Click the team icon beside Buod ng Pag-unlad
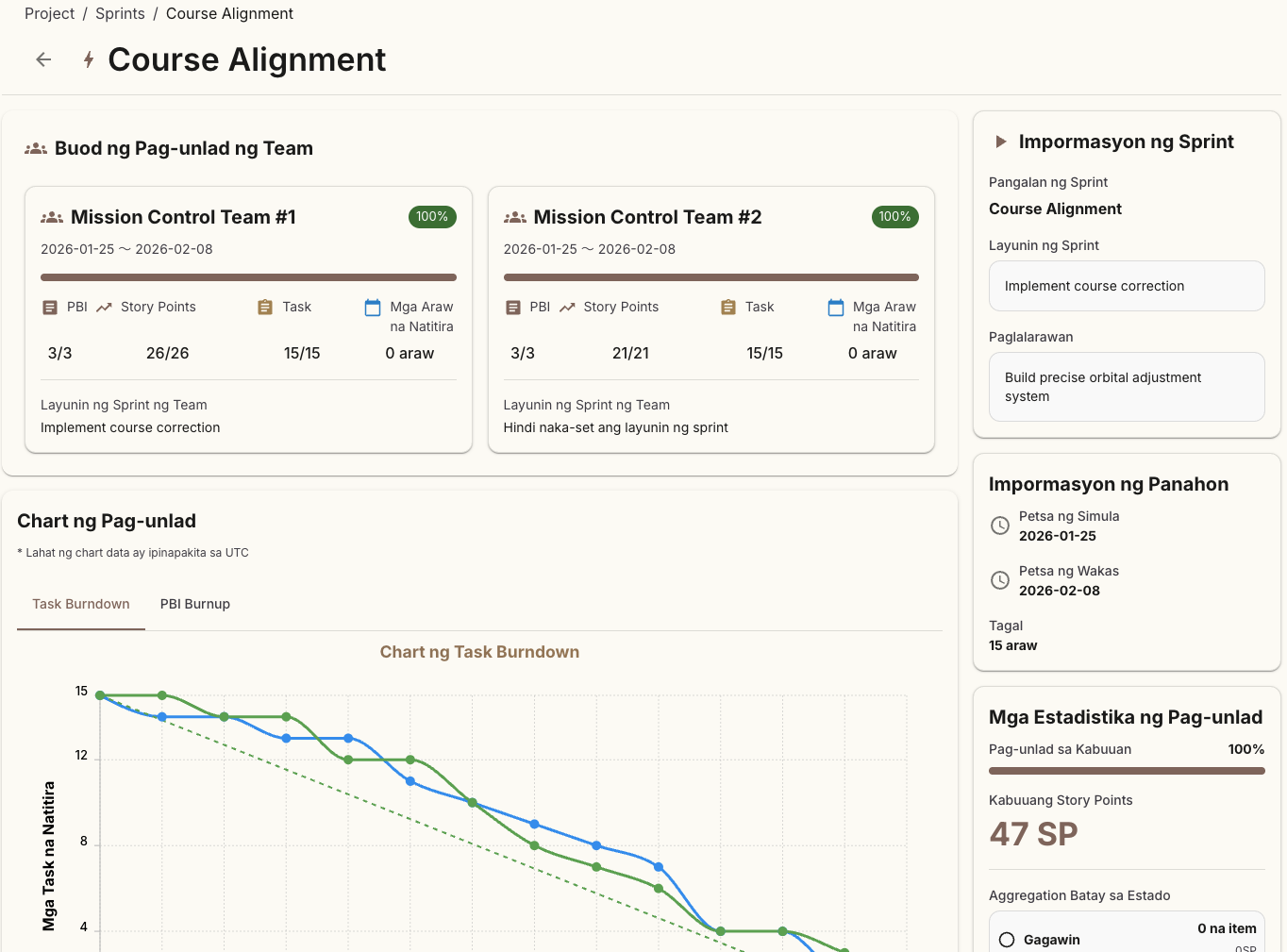This screenshot has height=952, width=1287. click(36, 149)
